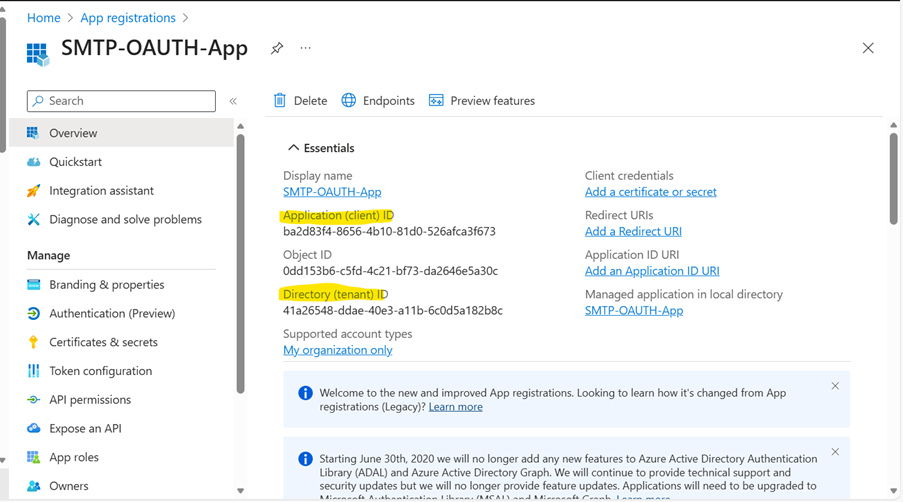
Task: Click the Object ID value 0dd153b6
Action: click(x=390, y=271)
